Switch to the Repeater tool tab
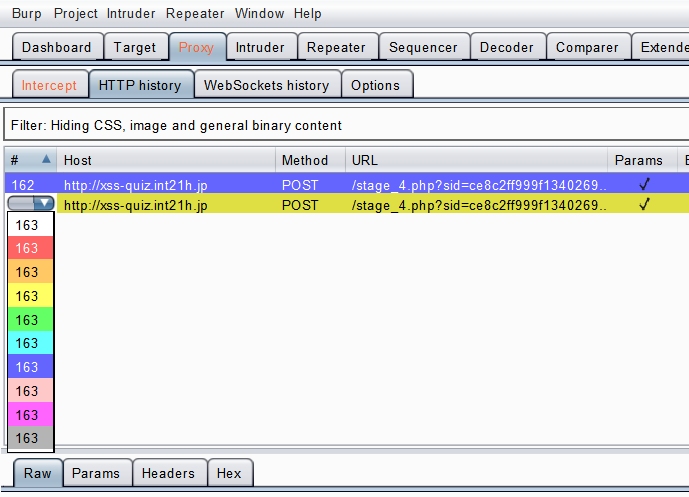 pyautogui.click(x=337, y=47)
